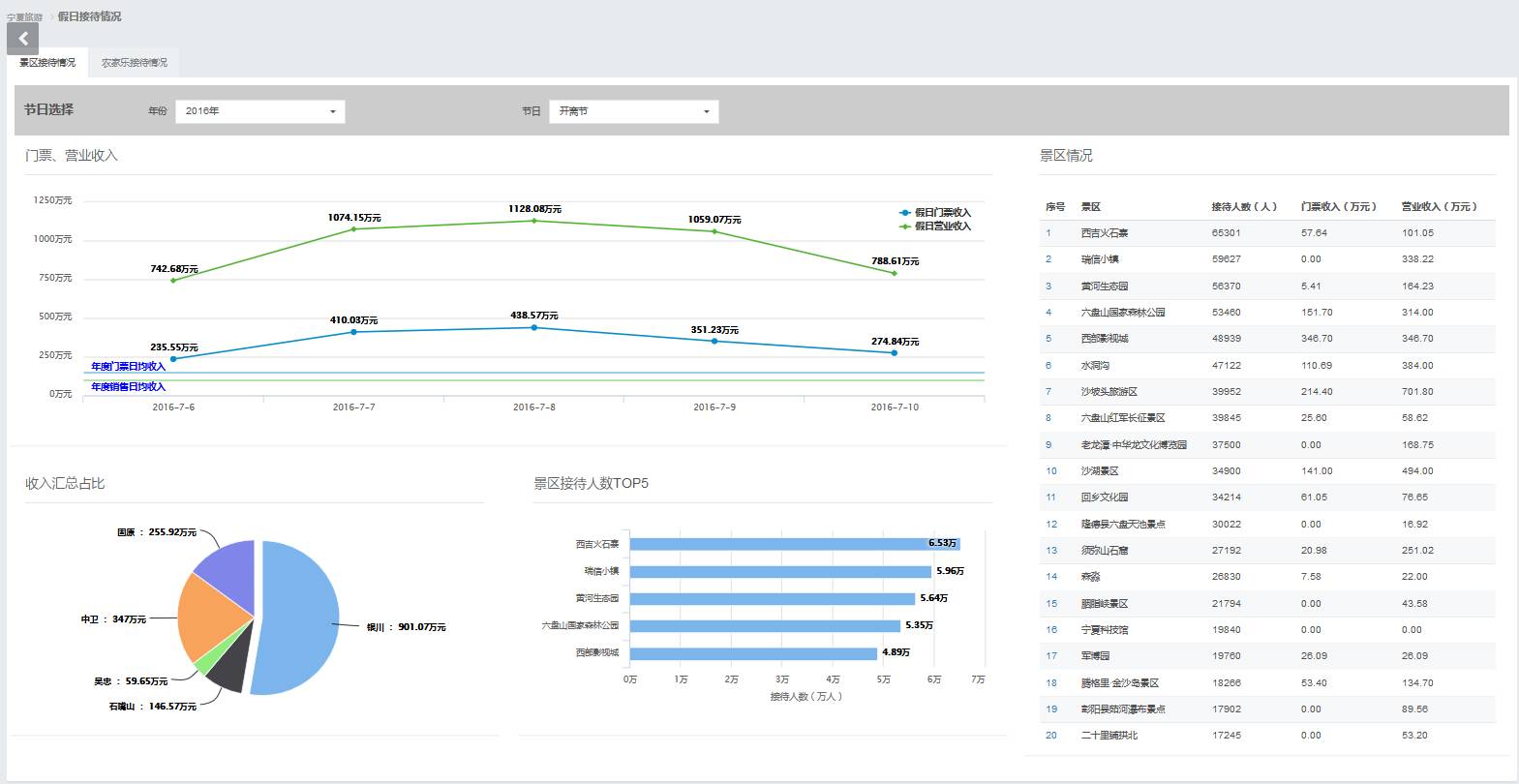Image resolution: width=1519 pixels, height=784 pixels.
Task: Click the 银川：901.07万元 pie label
Action: point(406,627)
